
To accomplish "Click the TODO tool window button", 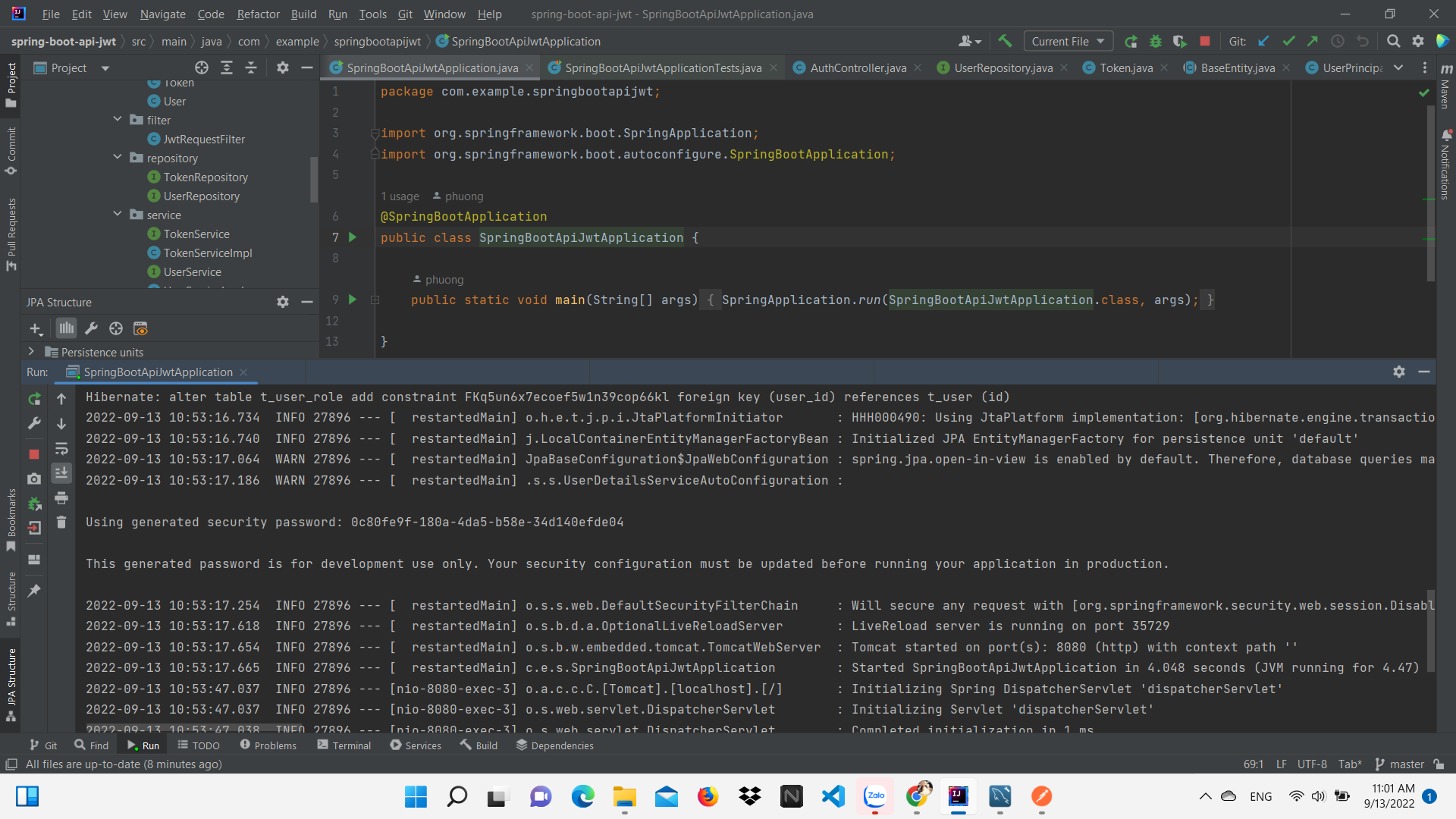I will tap(198, 745).
